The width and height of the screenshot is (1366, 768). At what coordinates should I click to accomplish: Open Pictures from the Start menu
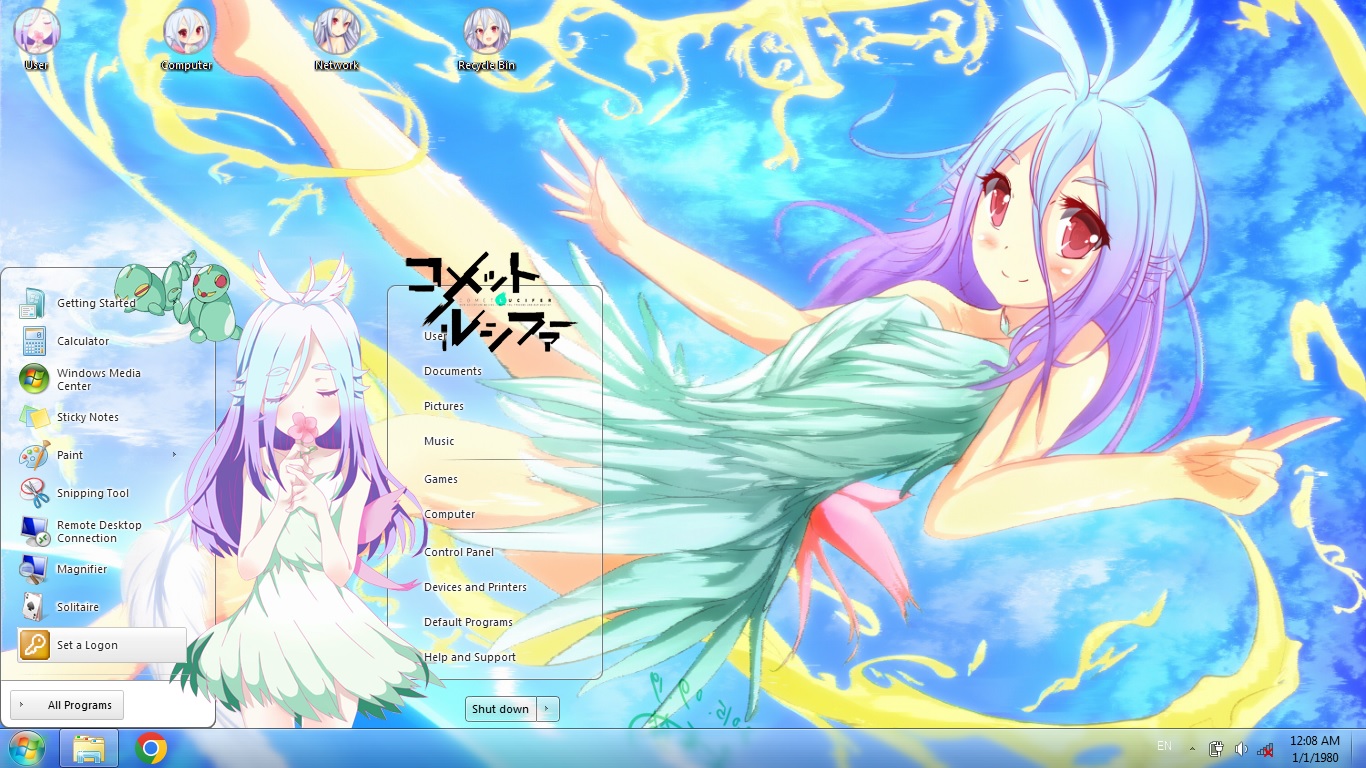pyautogui.click(x=444, y=406)
